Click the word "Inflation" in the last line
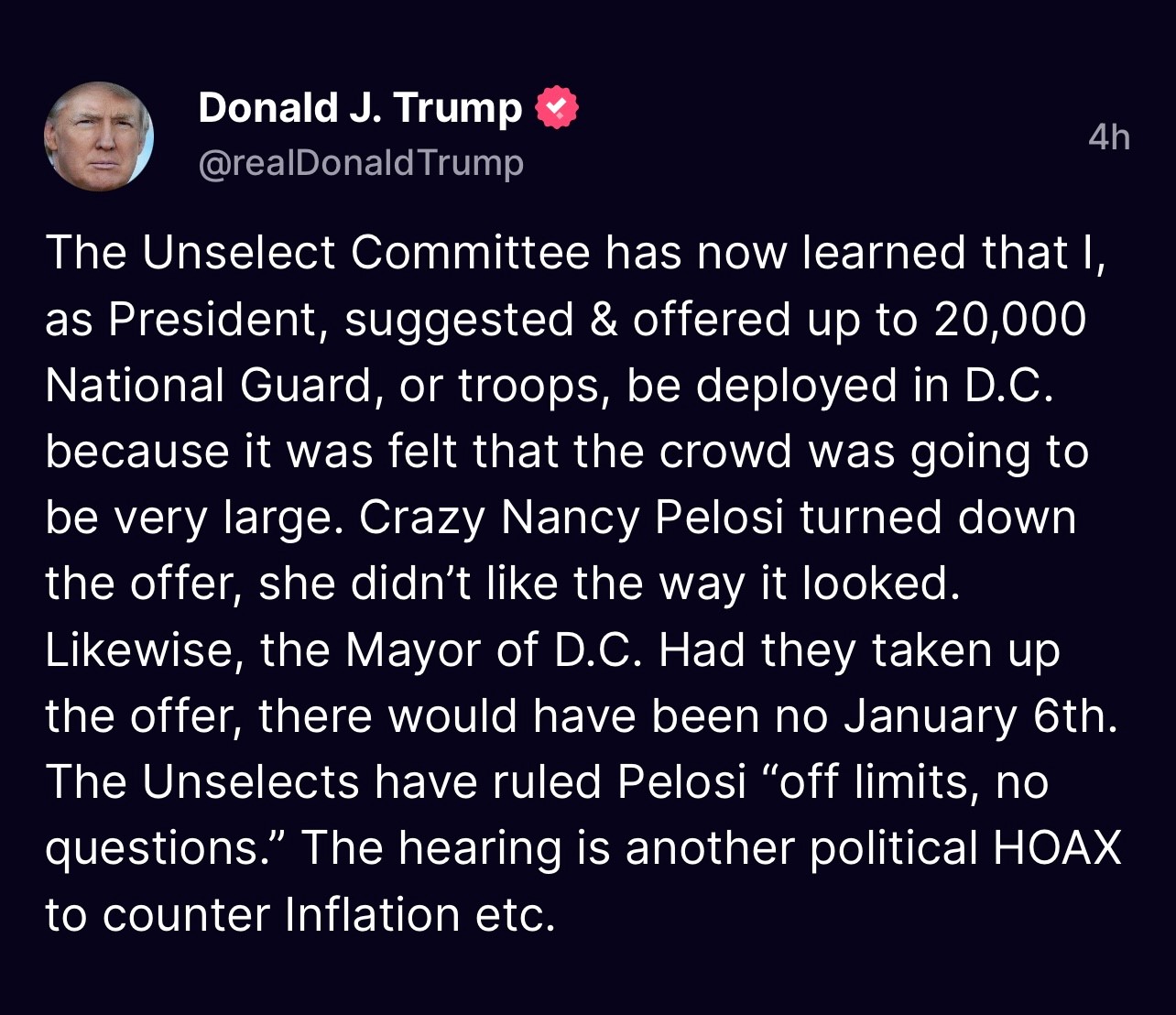The image size is (1176, 1015). point(372,914)
